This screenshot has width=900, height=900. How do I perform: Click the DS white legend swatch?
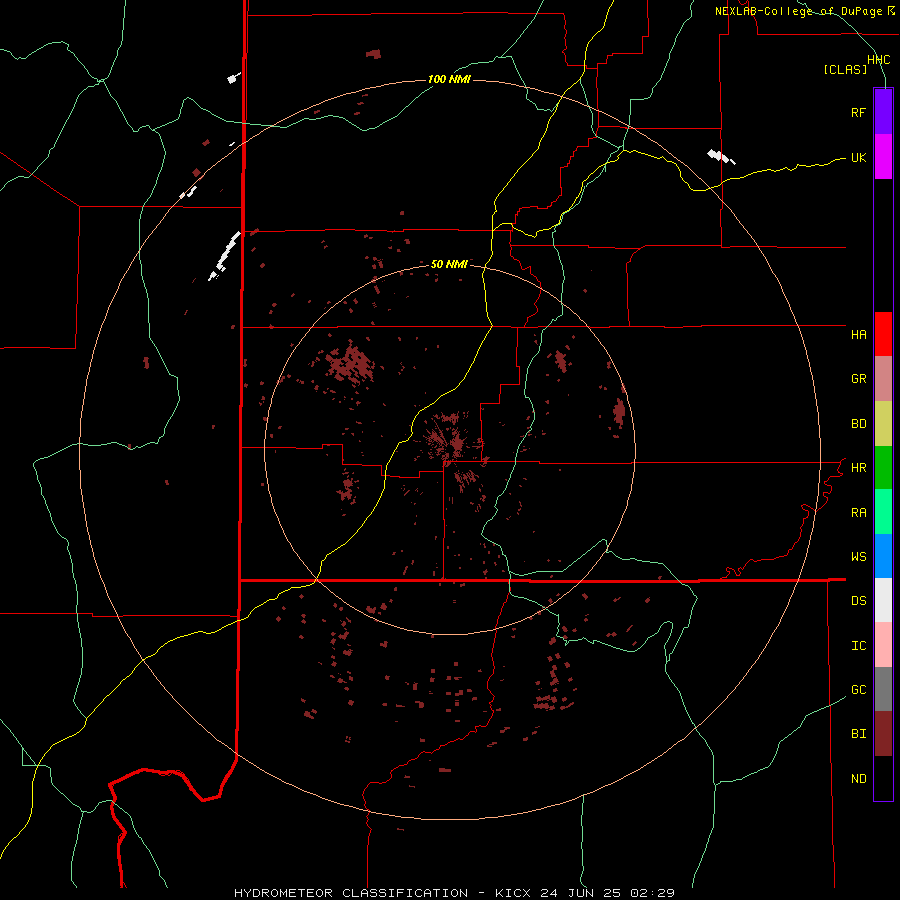pos(883,600)
